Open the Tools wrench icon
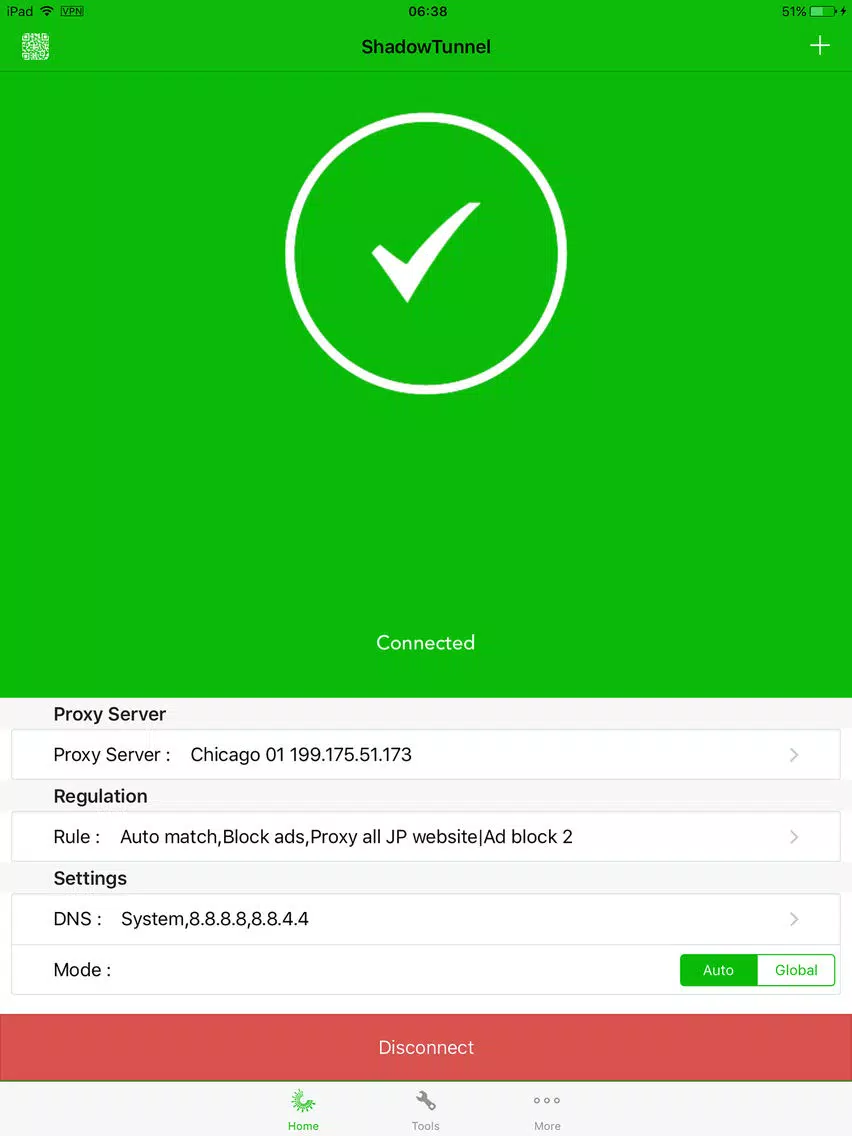The image size is (852, 1136). tap(425, 1101)
